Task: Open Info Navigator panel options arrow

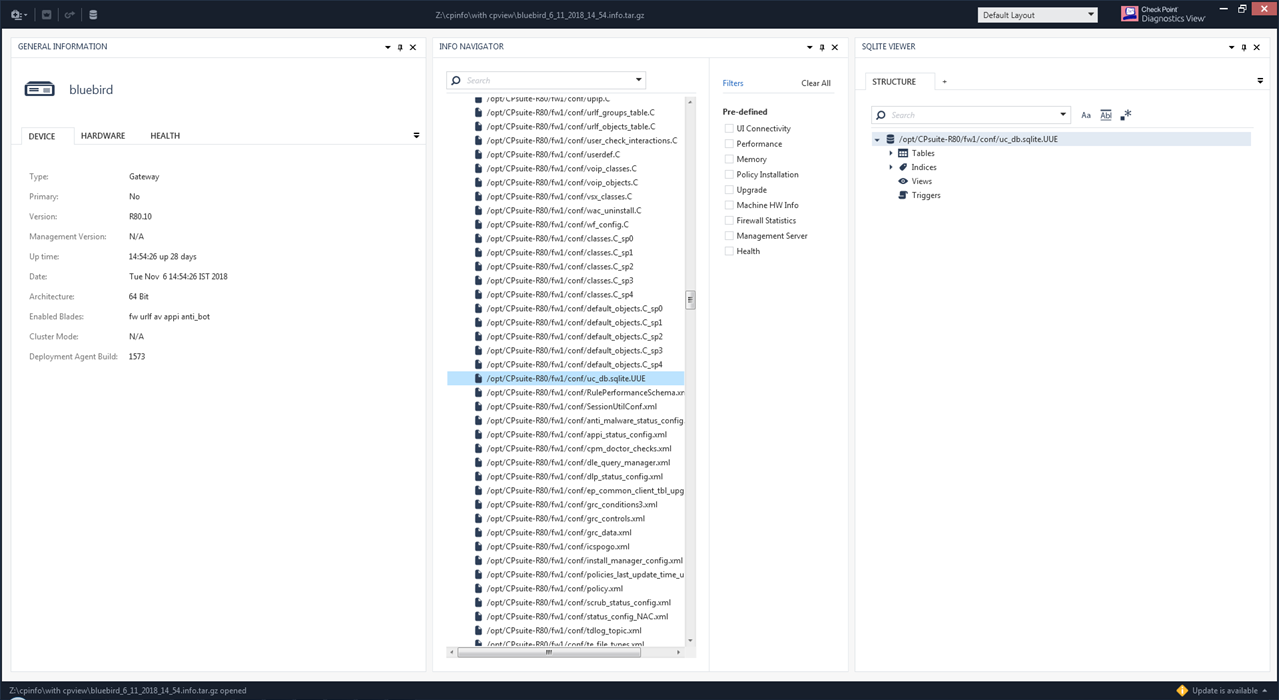Action: pos(809,47)
